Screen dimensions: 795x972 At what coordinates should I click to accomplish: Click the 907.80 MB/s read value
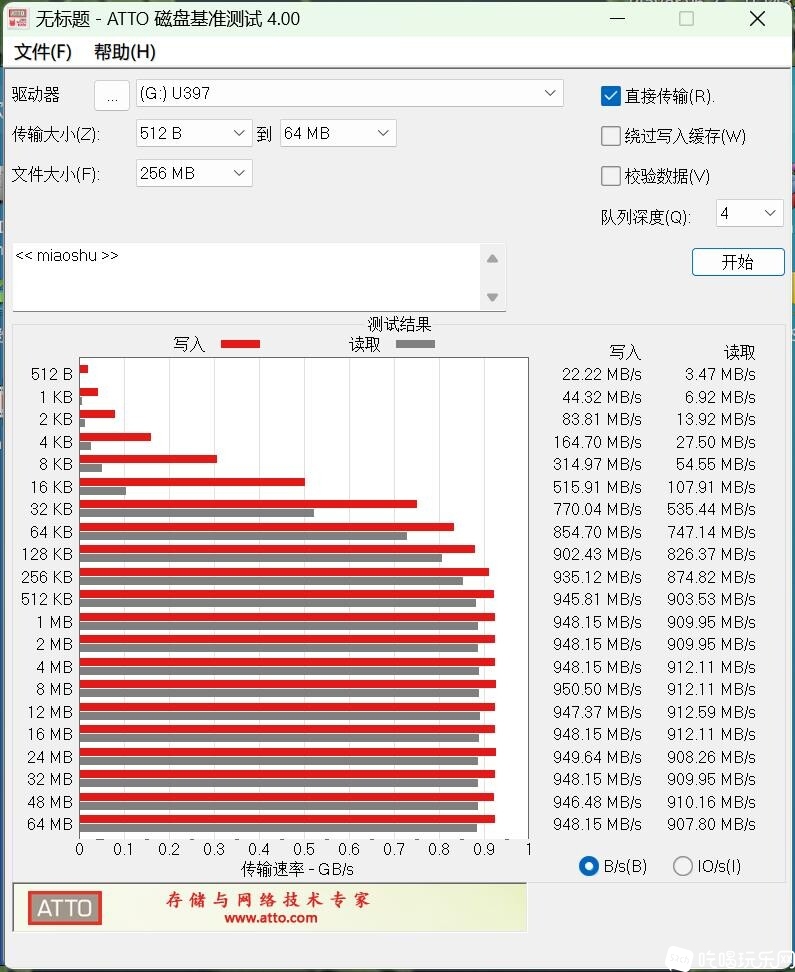711,824
